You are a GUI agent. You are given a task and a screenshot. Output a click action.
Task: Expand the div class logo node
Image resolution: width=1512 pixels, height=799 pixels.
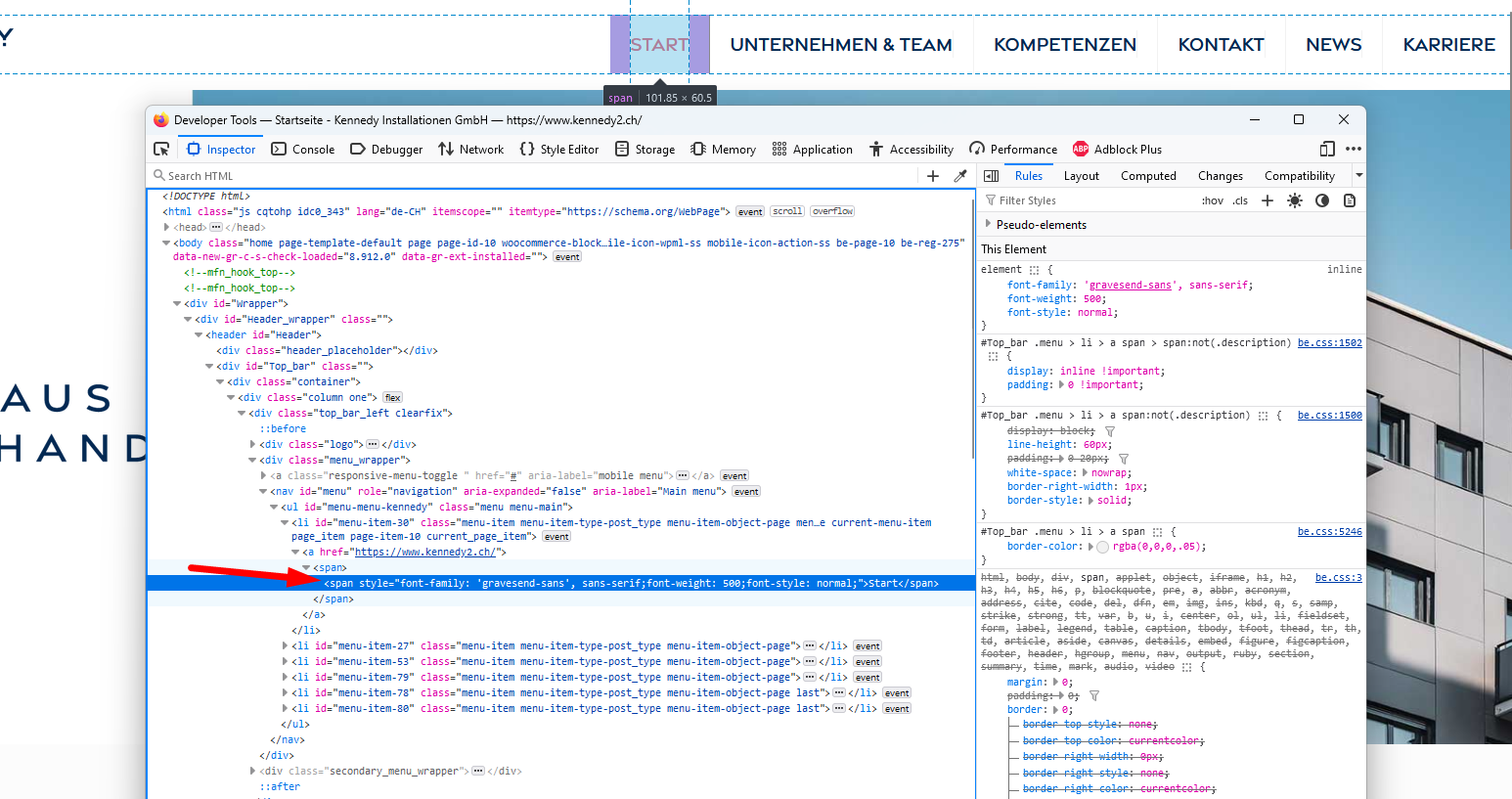(252, 444)
